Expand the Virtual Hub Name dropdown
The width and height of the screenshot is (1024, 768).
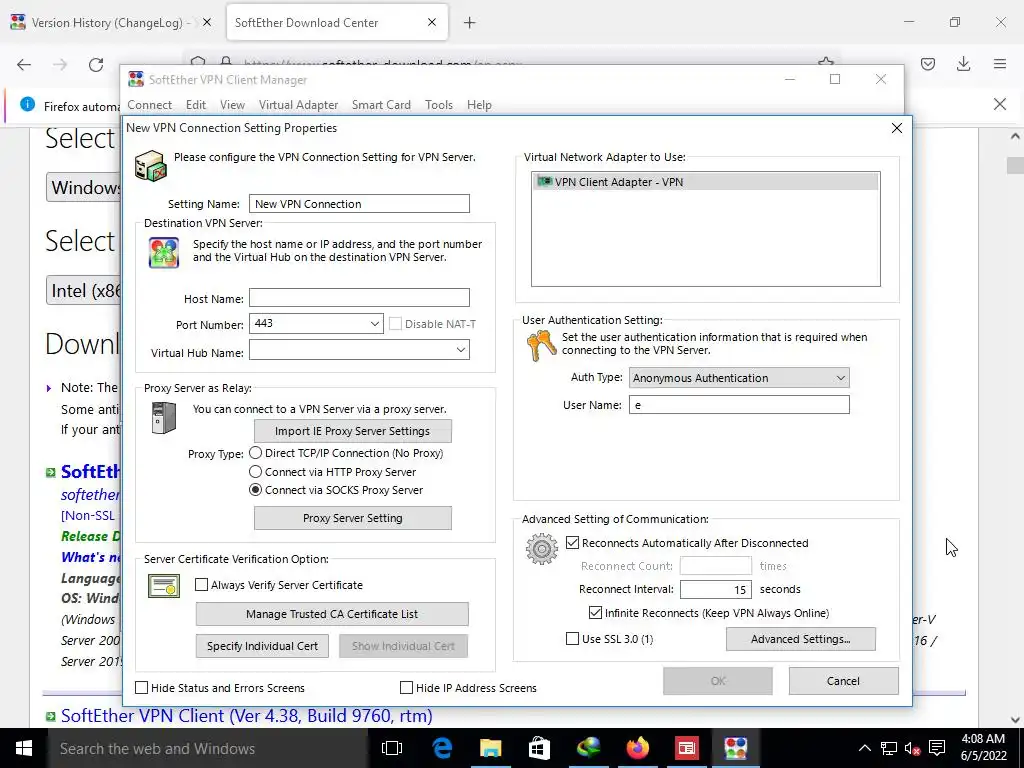[460, 350]
